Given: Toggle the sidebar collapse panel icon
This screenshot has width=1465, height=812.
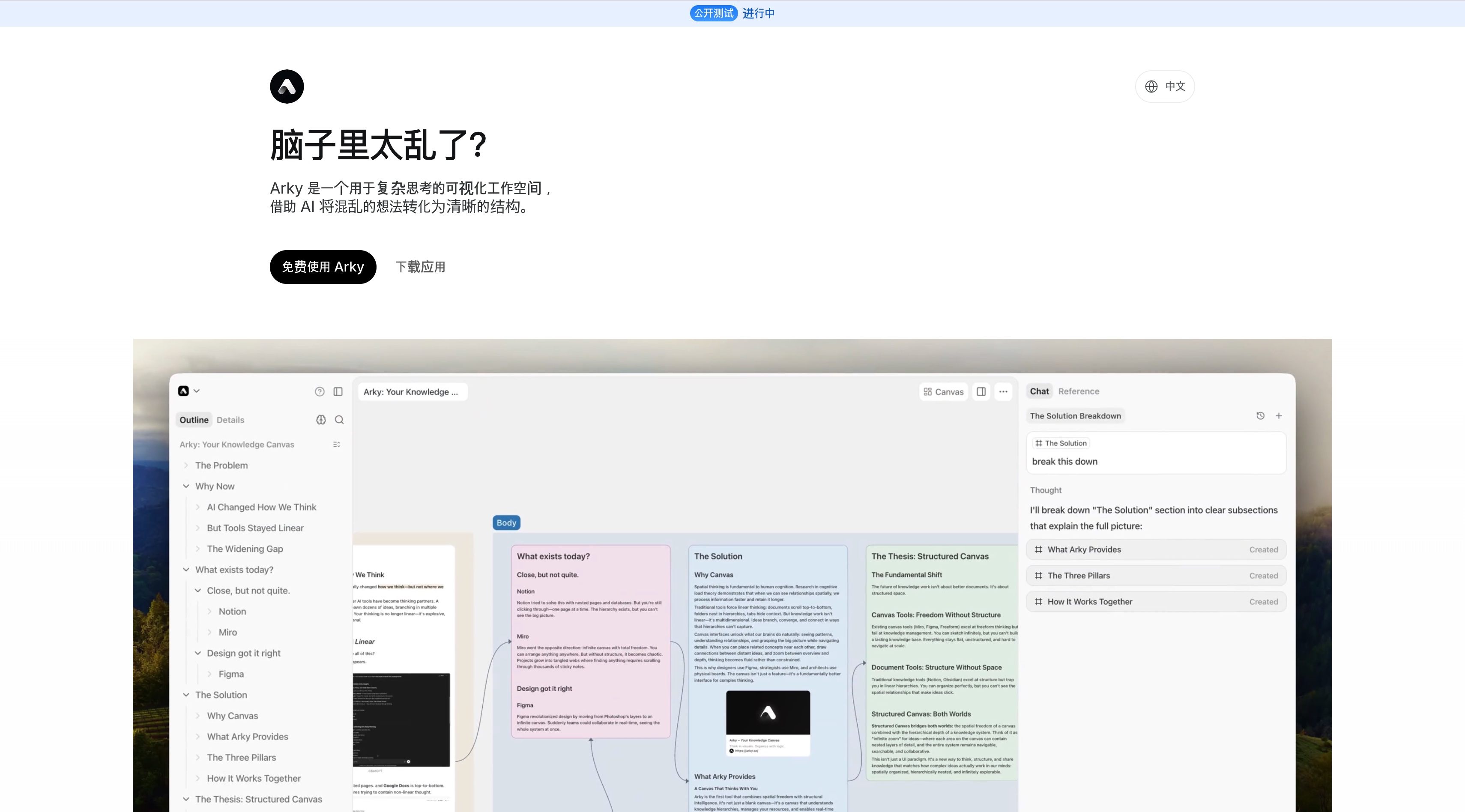Looking at the screenshot, I should click(339, 392).
